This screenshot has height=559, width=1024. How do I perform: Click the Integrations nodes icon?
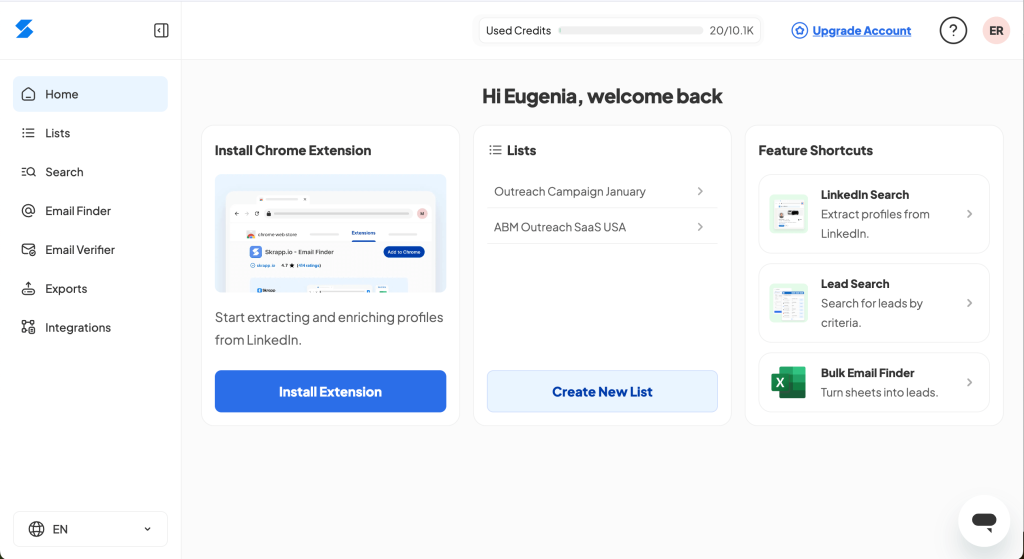coord(28,327)
